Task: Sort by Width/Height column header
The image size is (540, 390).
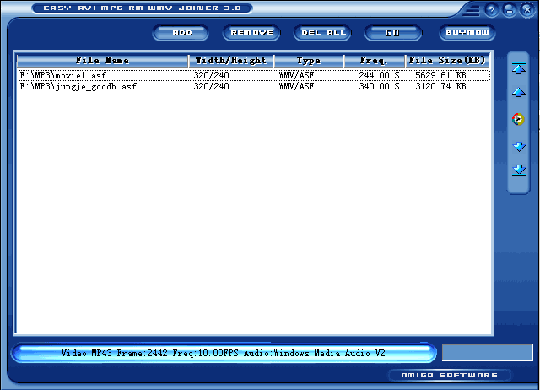Action: point(231,61)
